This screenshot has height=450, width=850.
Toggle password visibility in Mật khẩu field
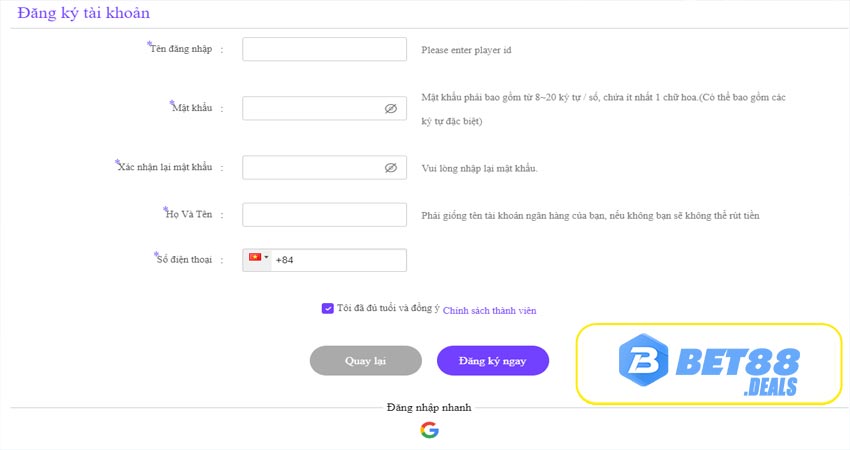(x=390, y=109)
